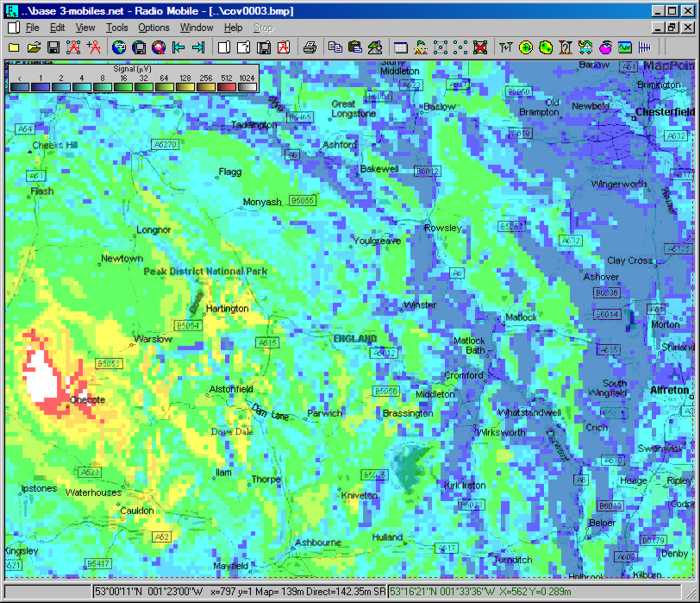The image size is (700, 603).
Task: Click the pink magnifier globe icon
Action: click(x=158, y=47)
